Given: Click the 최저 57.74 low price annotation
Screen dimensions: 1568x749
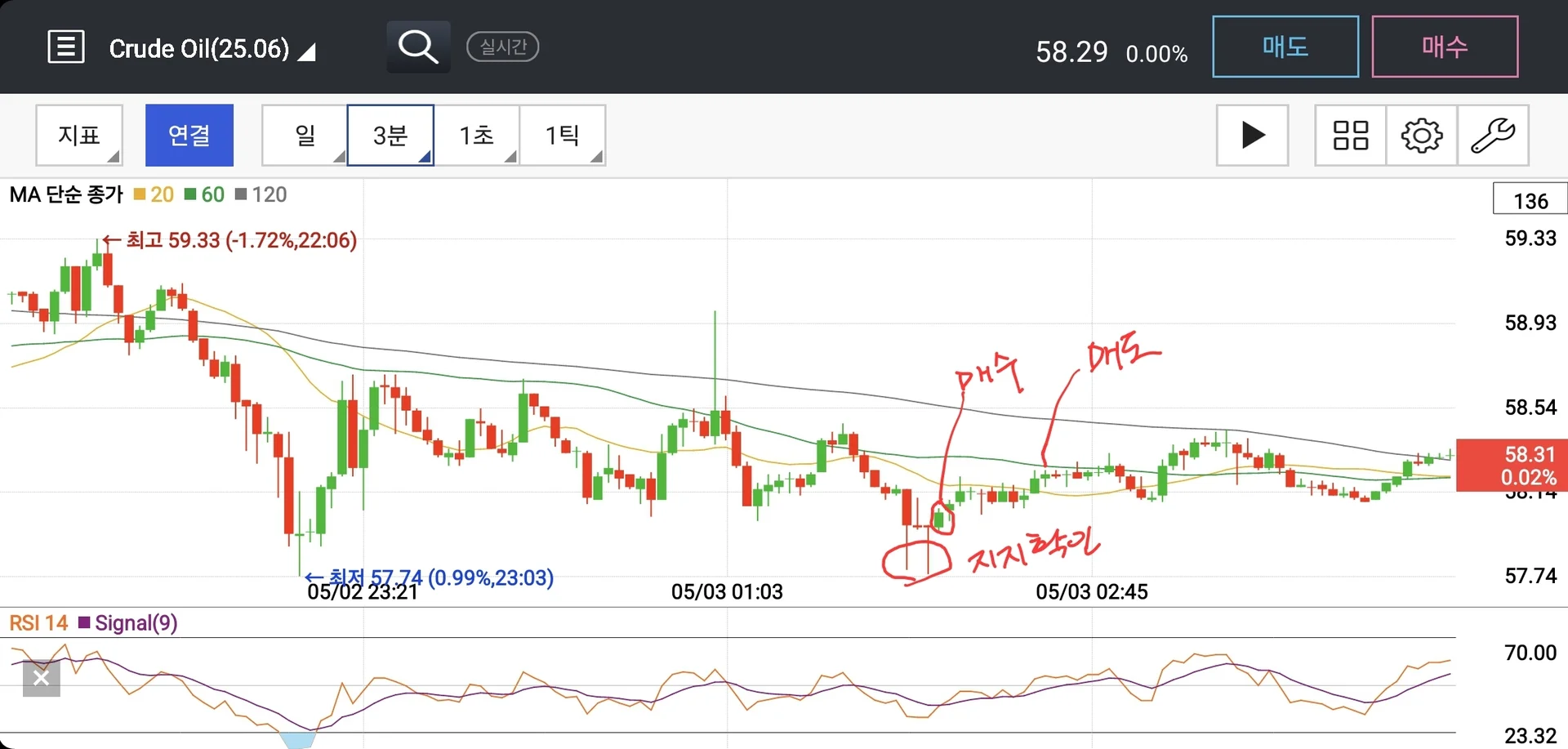Looking at the screenshot, I should tap(430, 577).
